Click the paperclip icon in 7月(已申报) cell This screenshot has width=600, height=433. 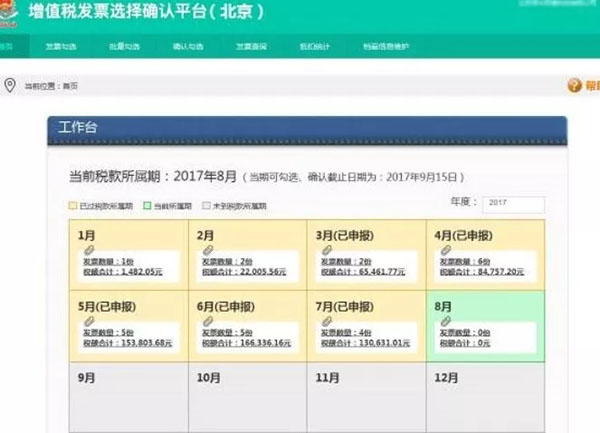coord(327,321)
